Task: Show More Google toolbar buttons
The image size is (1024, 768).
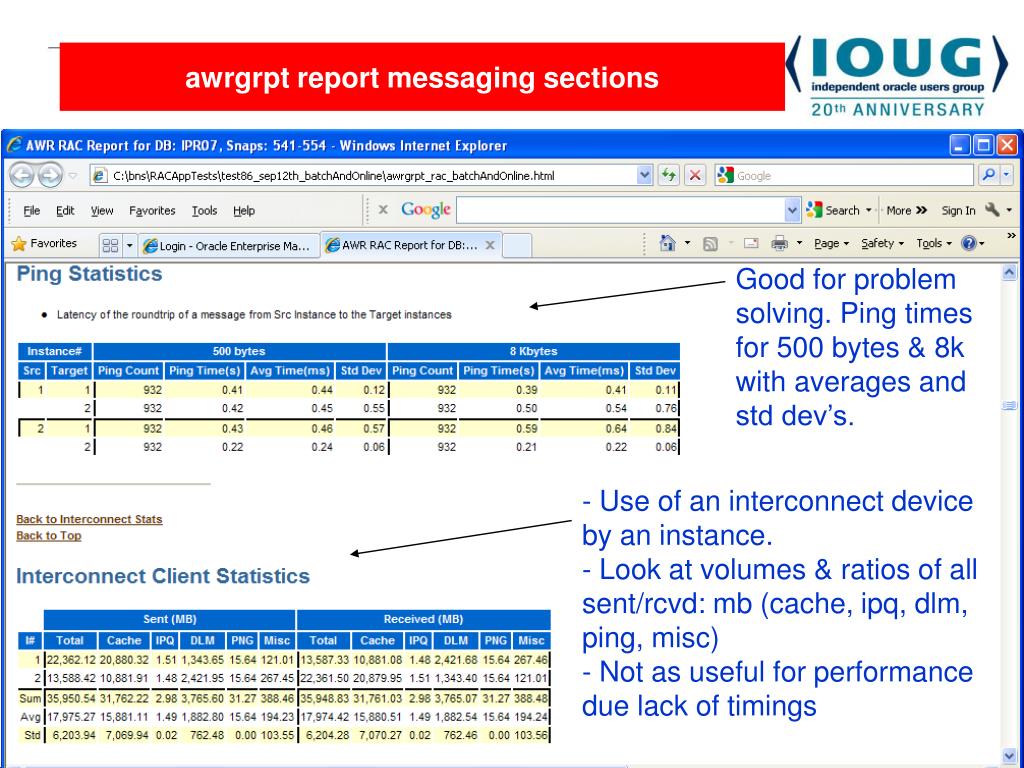Action: (x=907, y=210)
